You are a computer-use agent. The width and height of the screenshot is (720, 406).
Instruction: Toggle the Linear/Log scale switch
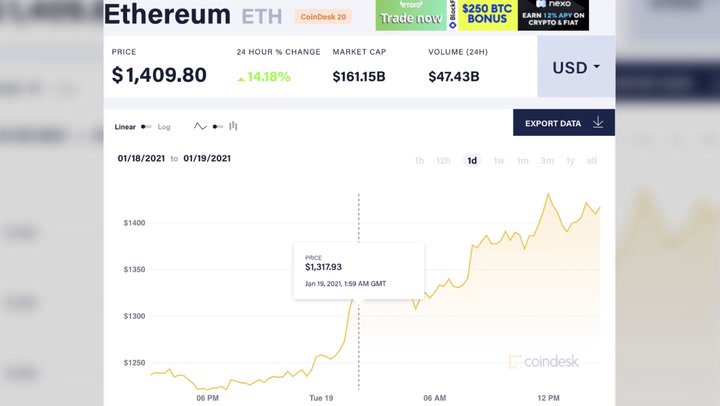(146, 127)
